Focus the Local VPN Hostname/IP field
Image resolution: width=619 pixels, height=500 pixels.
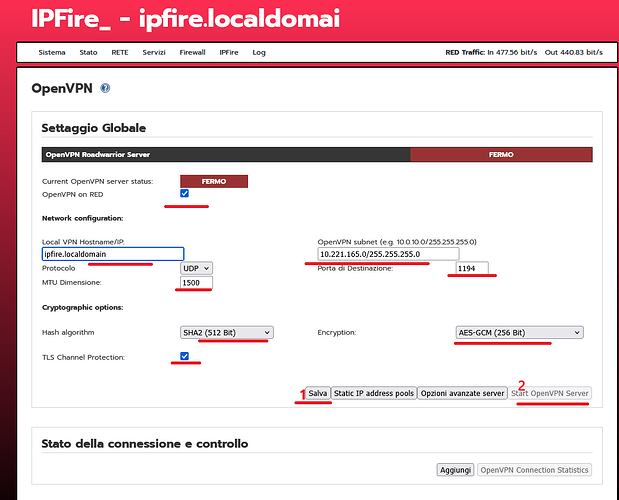113,254
